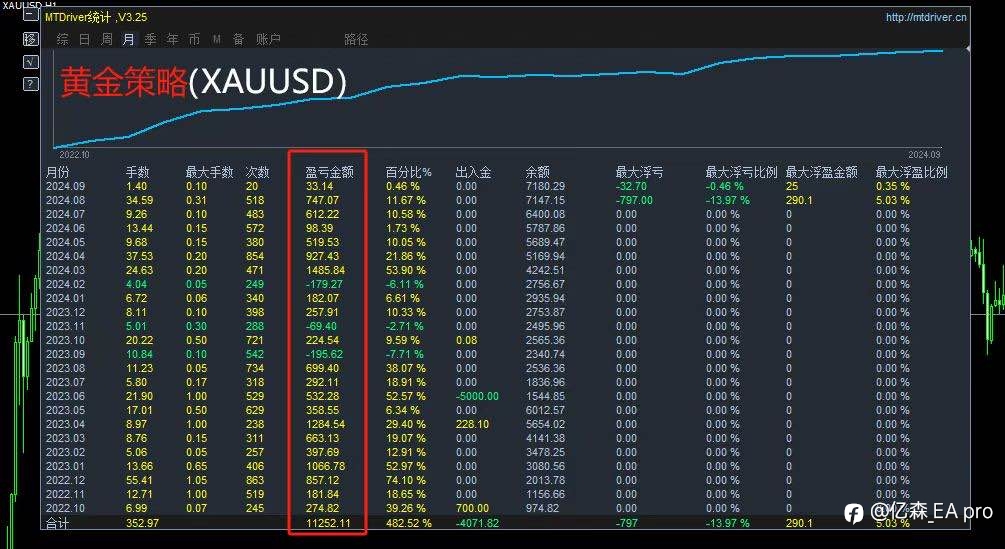Click the 出入金 column header
Viewport: 1005px width, 549px height.
(473, 172)
